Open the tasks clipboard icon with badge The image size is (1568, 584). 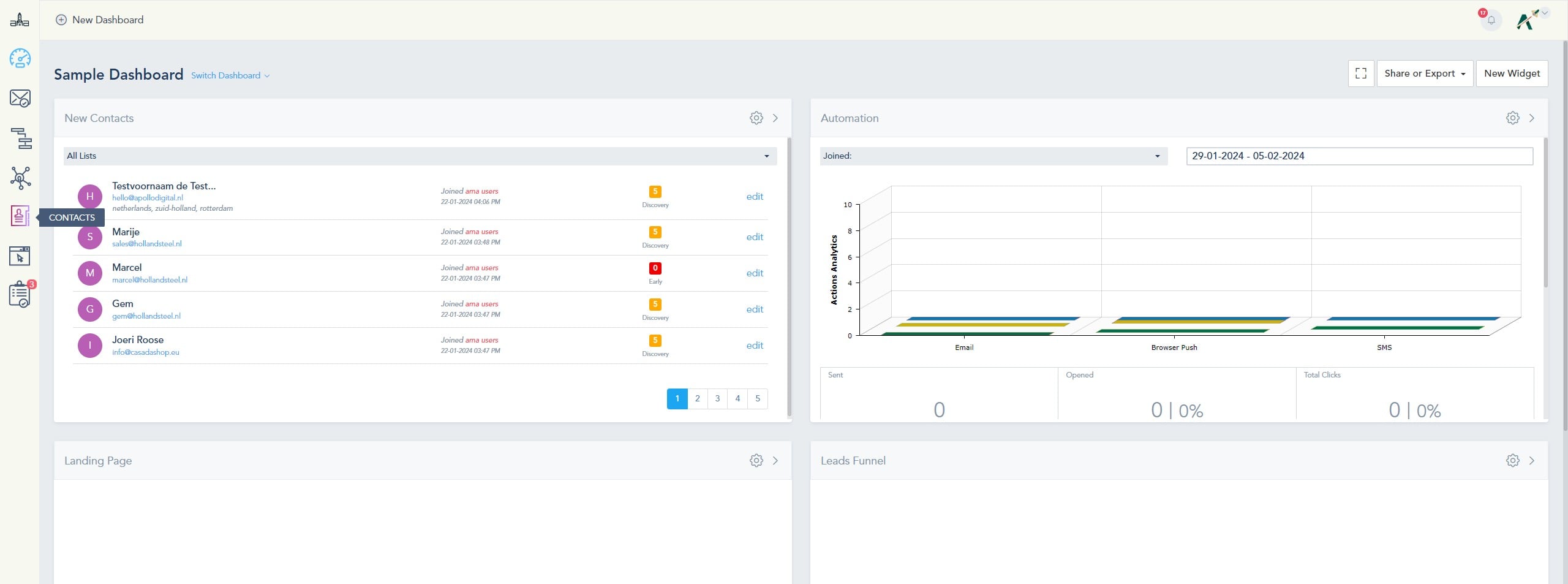click(x=20, y=295)
